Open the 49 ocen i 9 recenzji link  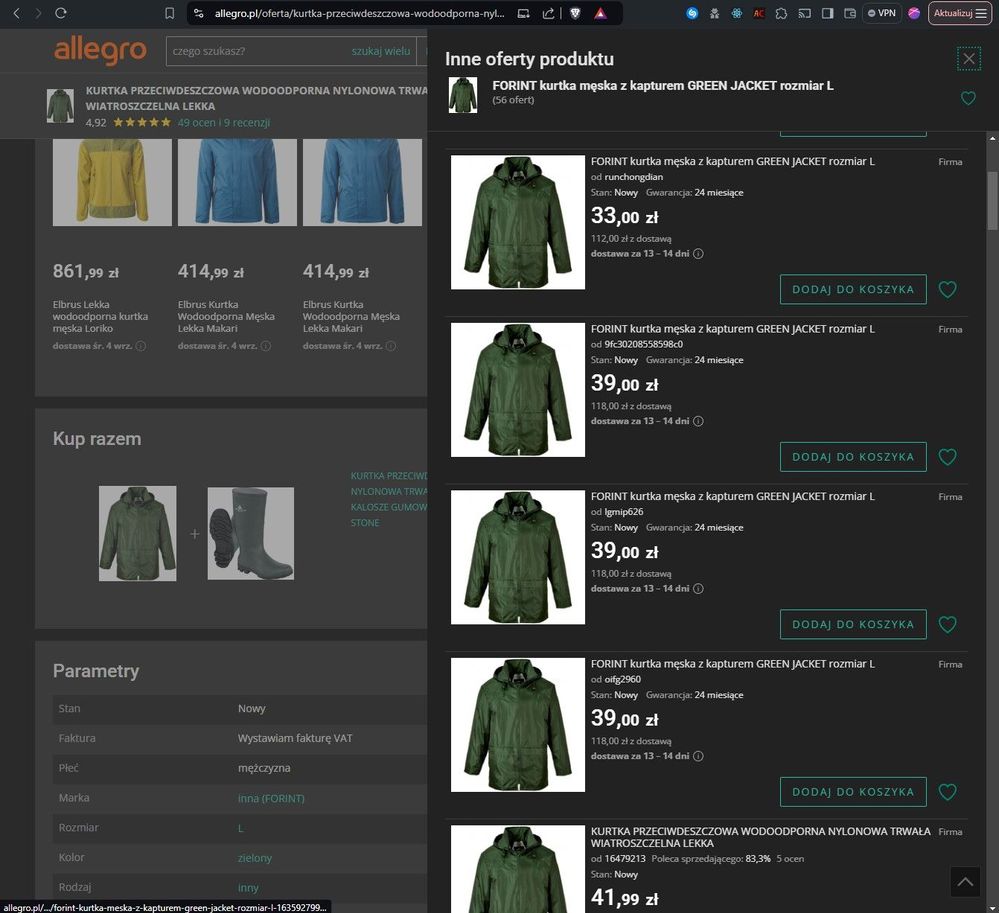click(224, 122)
